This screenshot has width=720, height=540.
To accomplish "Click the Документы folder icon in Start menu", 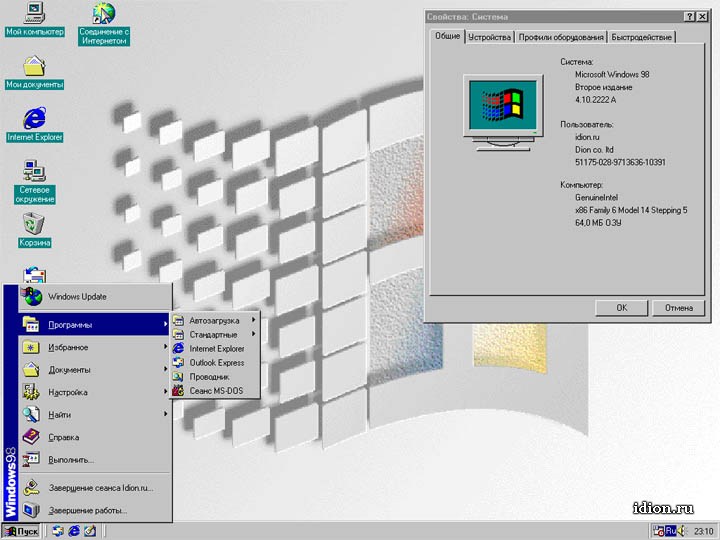I will (31, 369).
